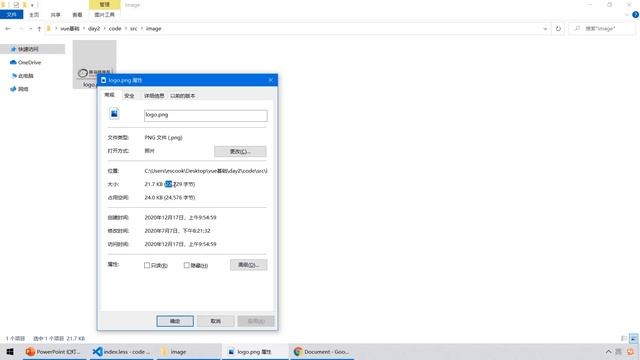Select Quick Access (快速访问) in navigation pane

coord(33,49)
